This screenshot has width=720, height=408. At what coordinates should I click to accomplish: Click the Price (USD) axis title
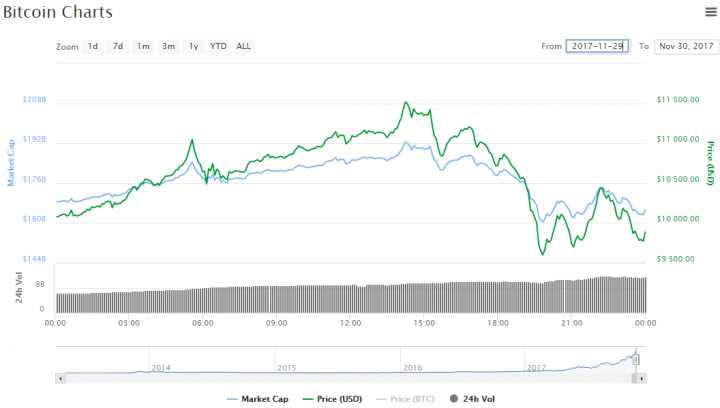coord(710,163)
